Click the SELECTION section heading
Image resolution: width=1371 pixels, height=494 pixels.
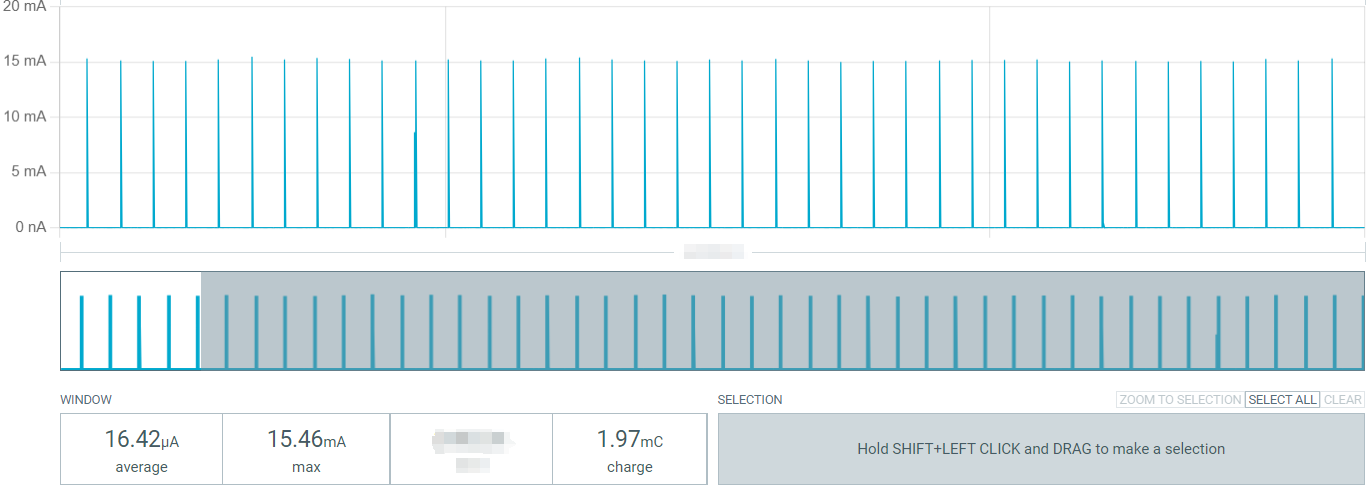pos(750,400)
